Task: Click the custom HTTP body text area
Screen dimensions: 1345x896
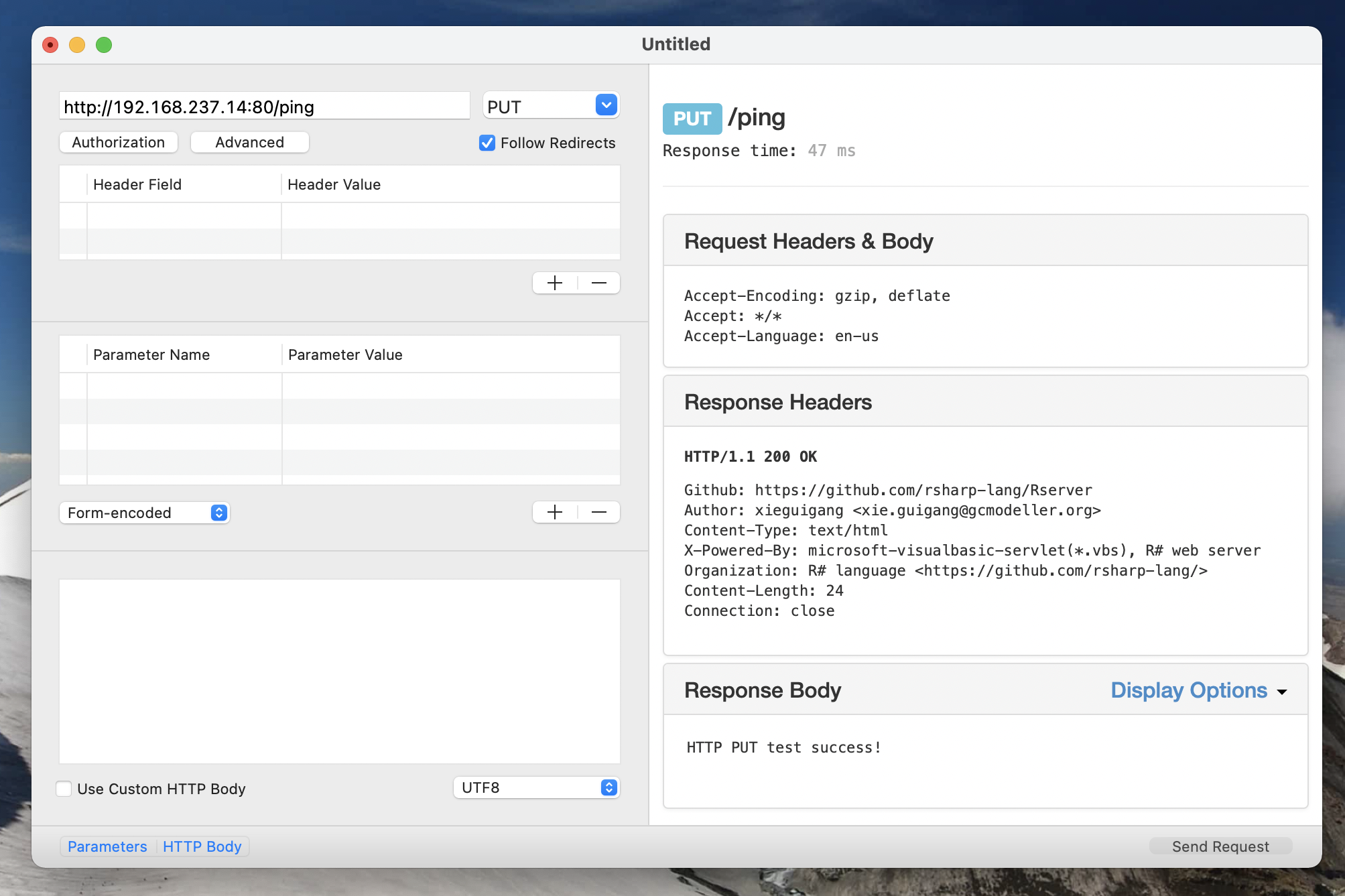Action: (x=339, y=671)
